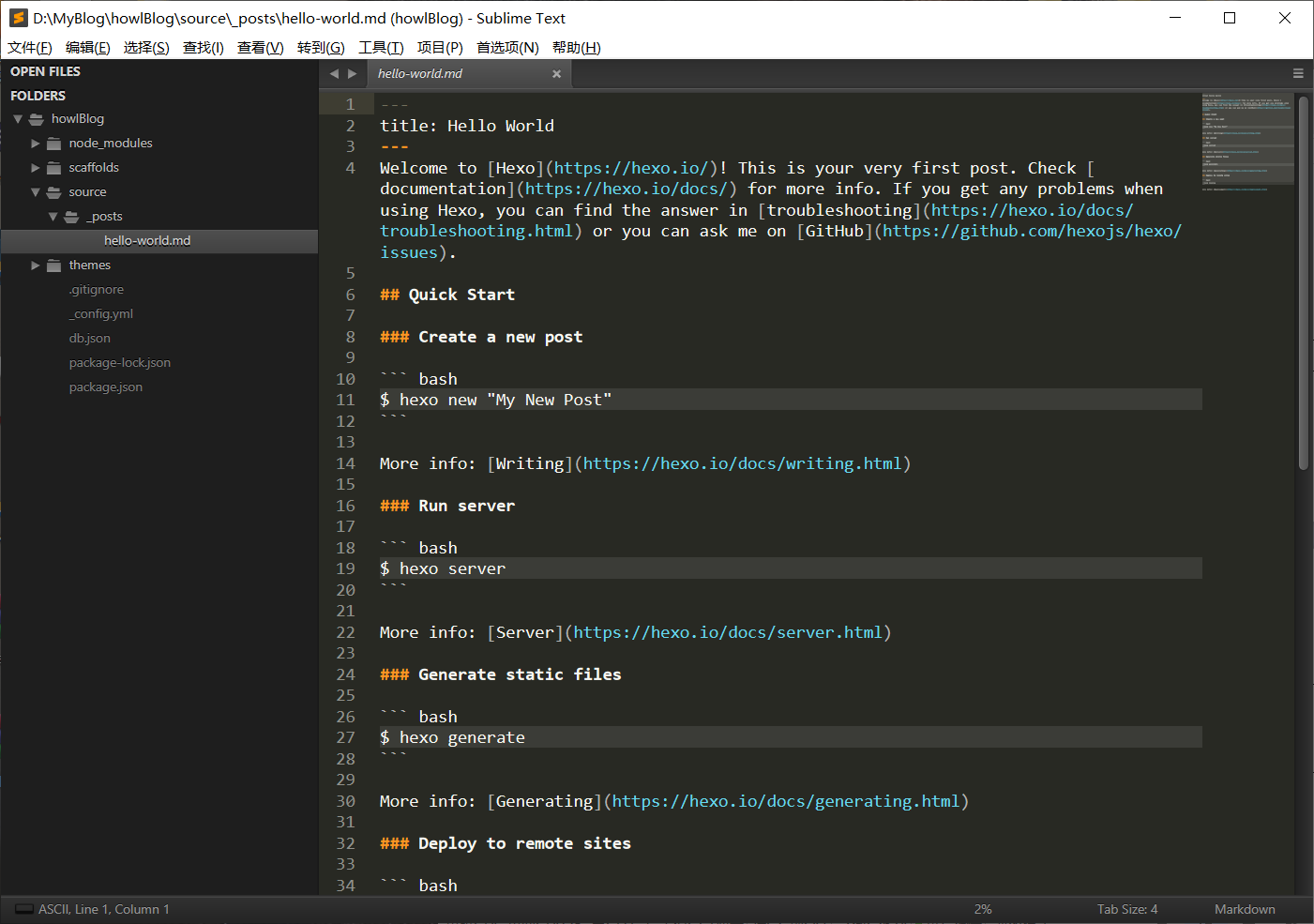Click the '### Generate static files' heading

(501, 674)
